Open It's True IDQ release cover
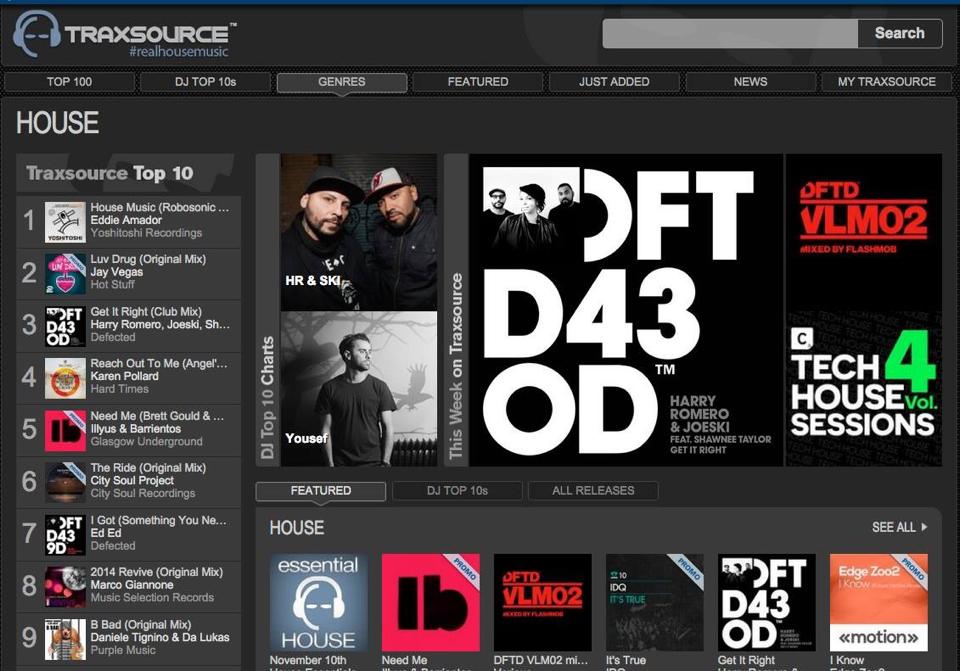This screenshot has height=671, width=960. pos(654,603)
